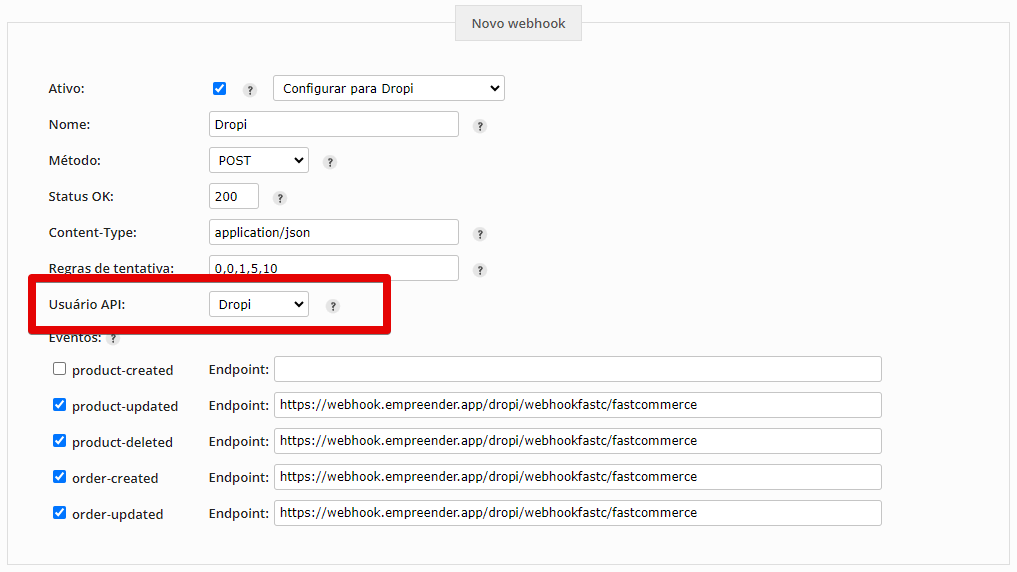
Task: Click the empty product-created Endpoint field
Action: tap(578, 369)
